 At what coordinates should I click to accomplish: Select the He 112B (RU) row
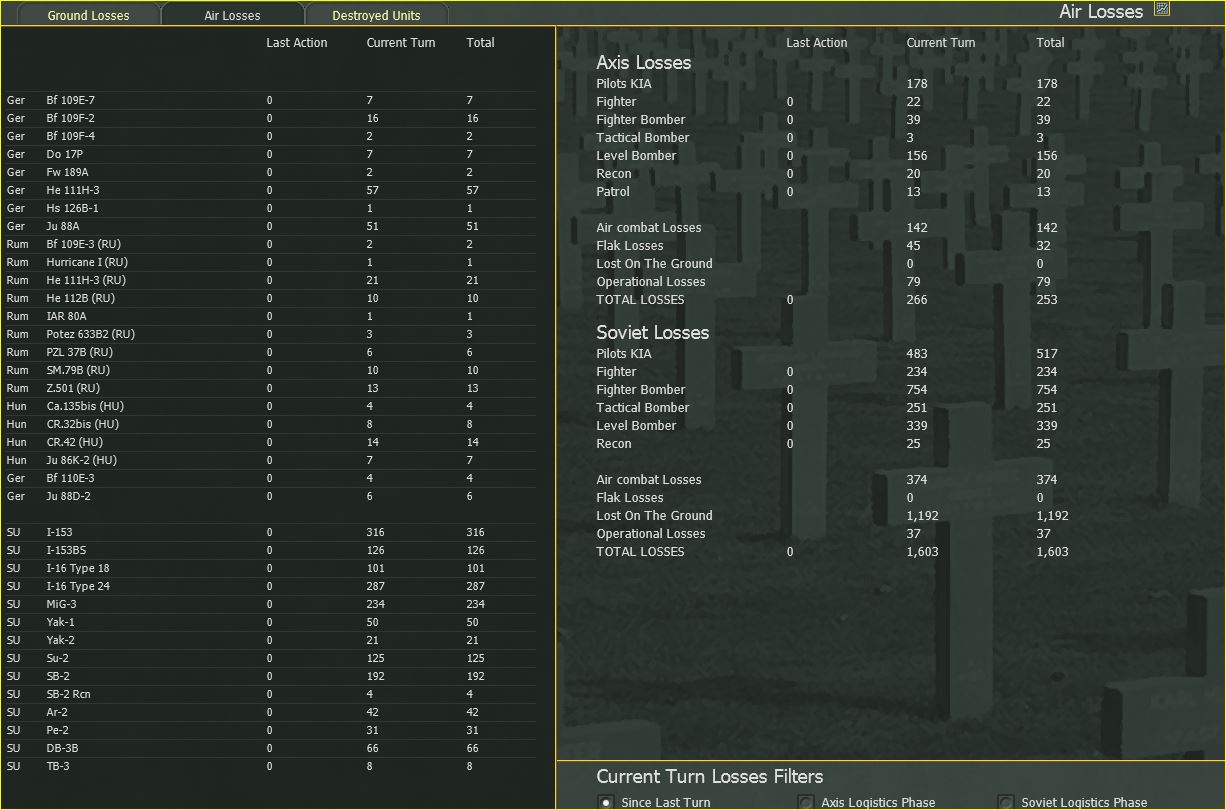pyautogui.click(x=270, y=298)
